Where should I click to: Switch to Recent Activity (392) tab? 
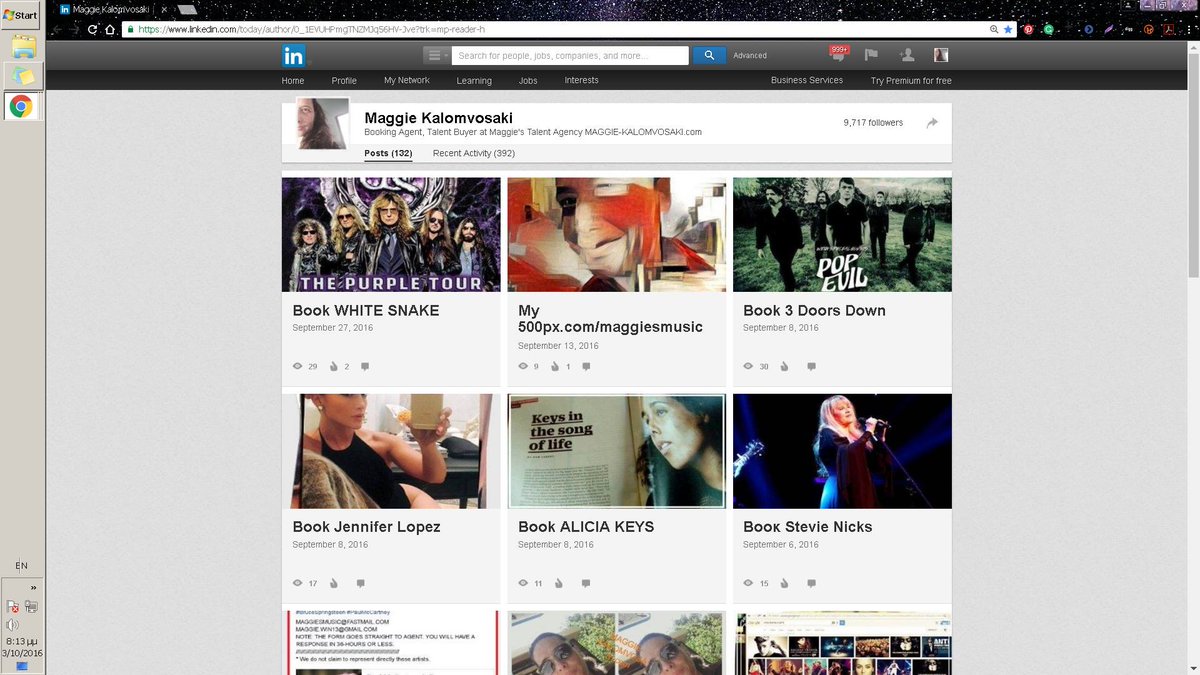[x=474, y=153]
